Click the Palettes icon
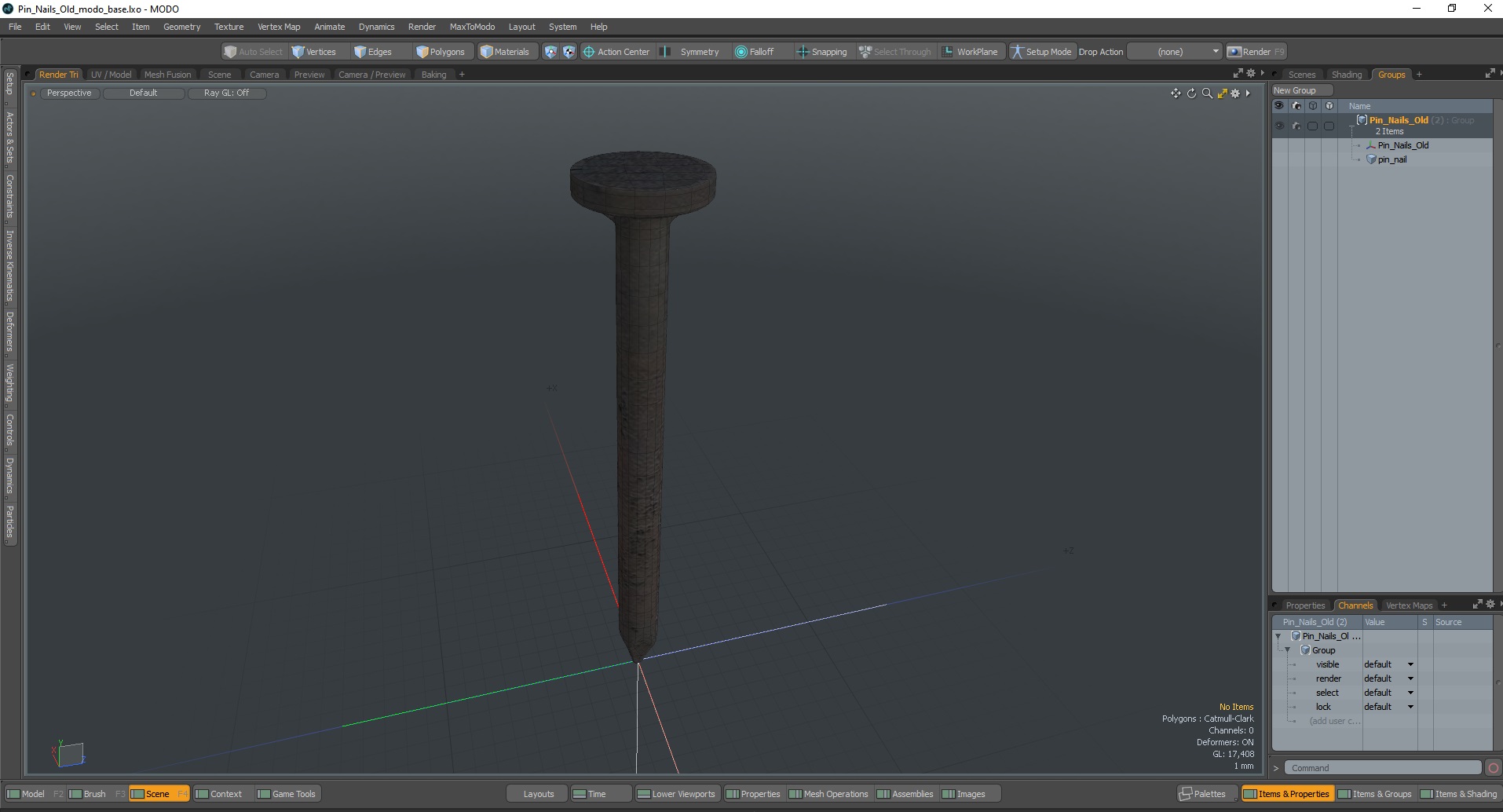 (x=1186, y=794)
